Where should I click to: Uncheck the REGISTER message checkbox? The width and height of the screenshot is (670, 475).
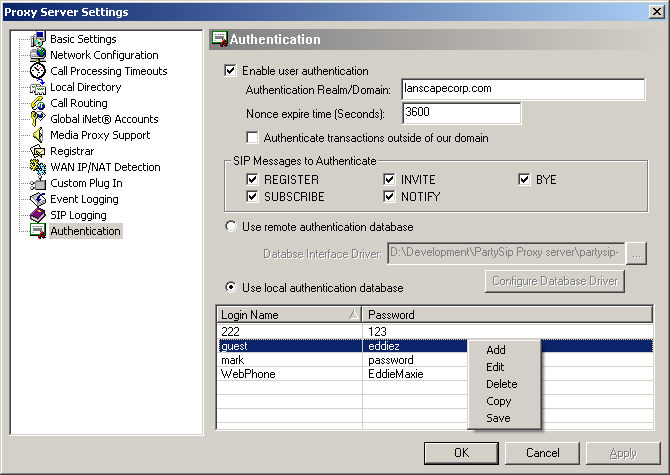(252, 179)
